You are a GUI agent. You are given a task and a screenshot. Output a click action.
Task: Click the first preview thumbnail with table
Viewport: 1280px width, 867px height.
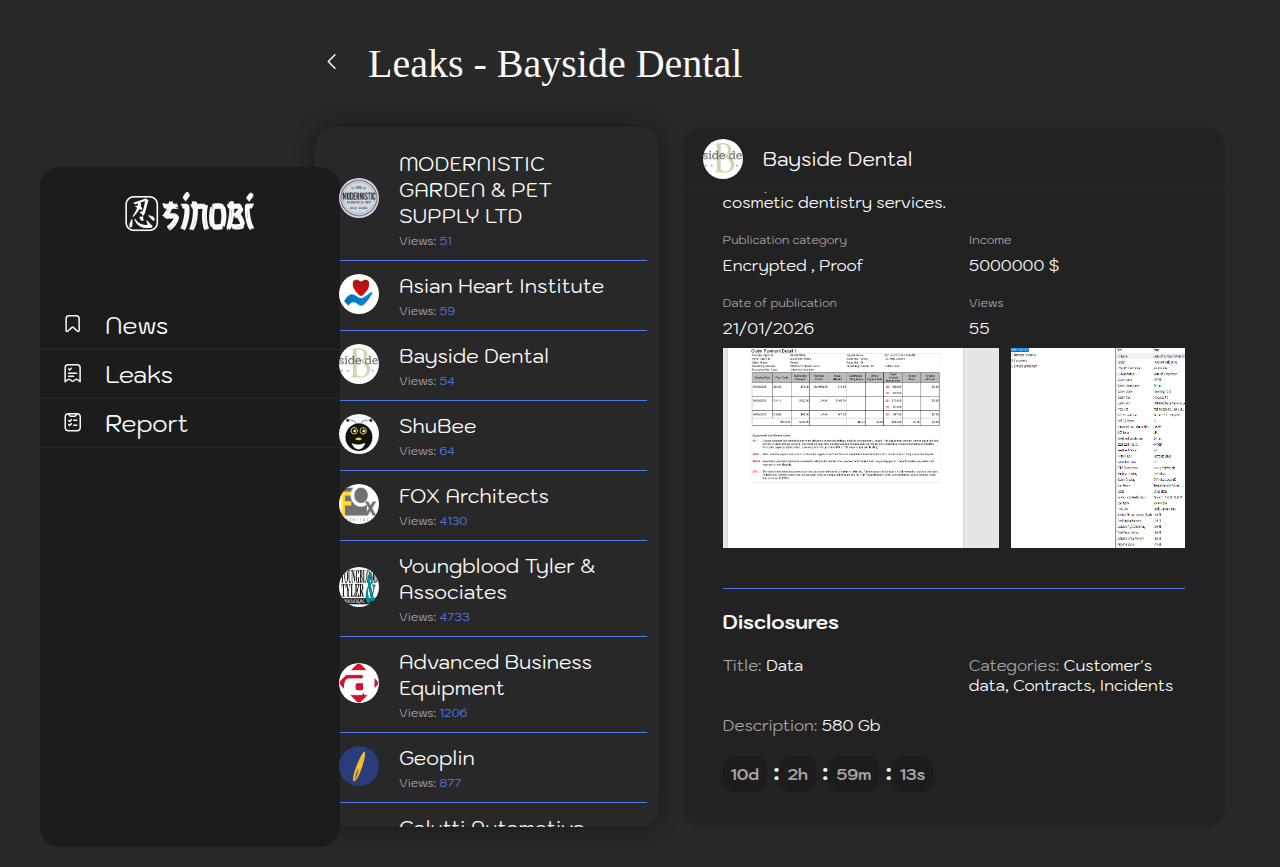click(x=860, y=448)
